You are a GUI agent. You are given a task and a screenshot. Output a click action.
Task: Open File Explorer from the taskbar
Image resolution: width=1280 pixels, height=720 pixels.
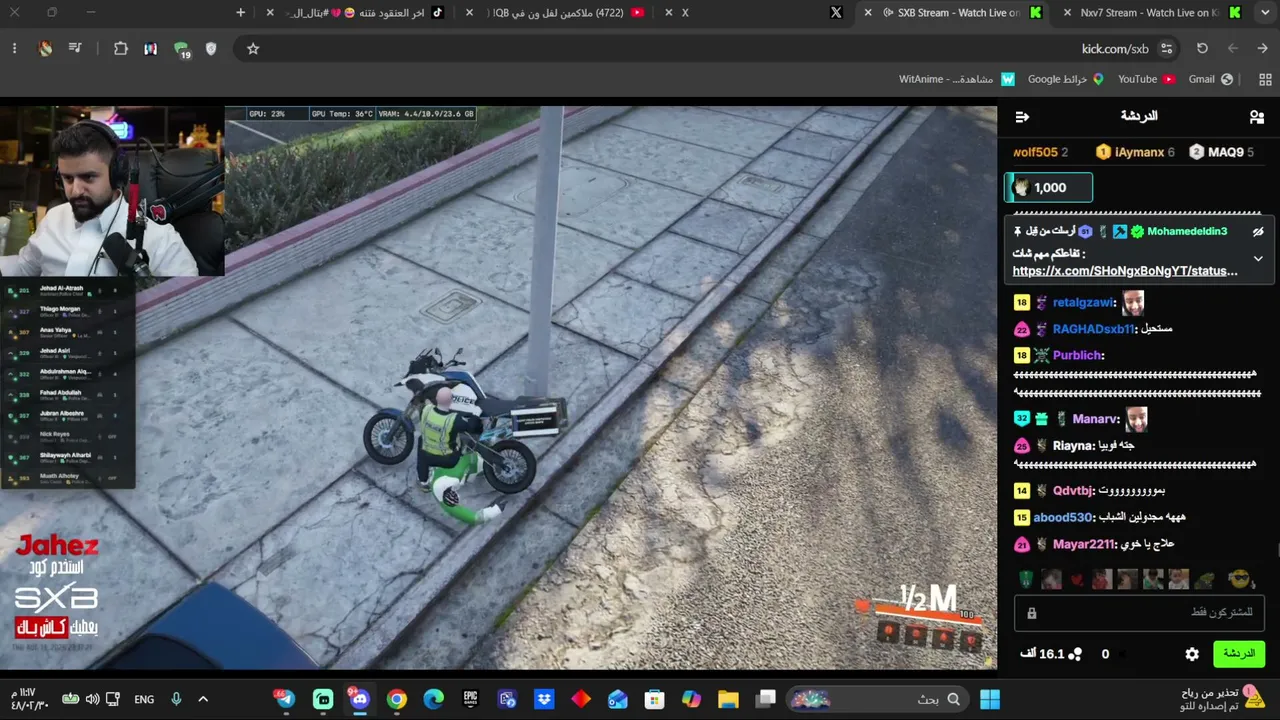coord(728,699)
